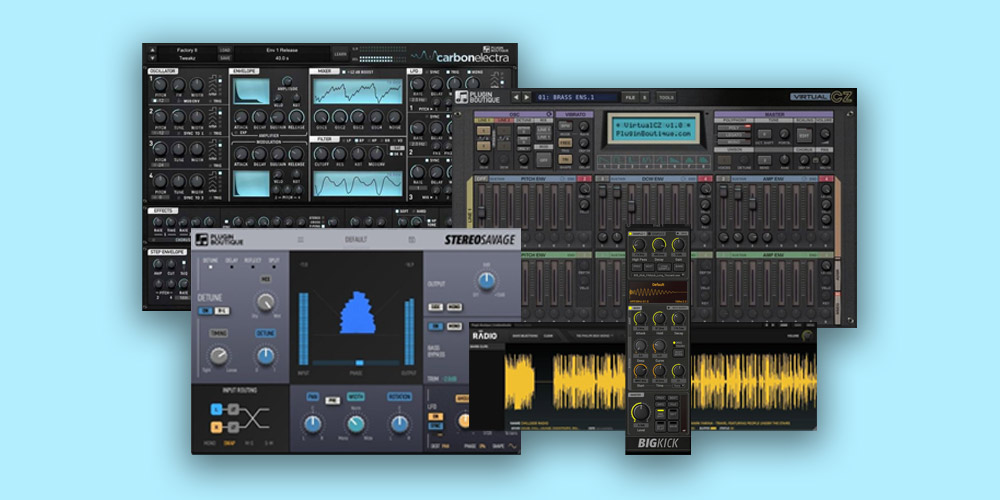Screen dimensions: 1000x500
Task: Open the FILE menu in VirtualCZ
Action: point(629,98)
